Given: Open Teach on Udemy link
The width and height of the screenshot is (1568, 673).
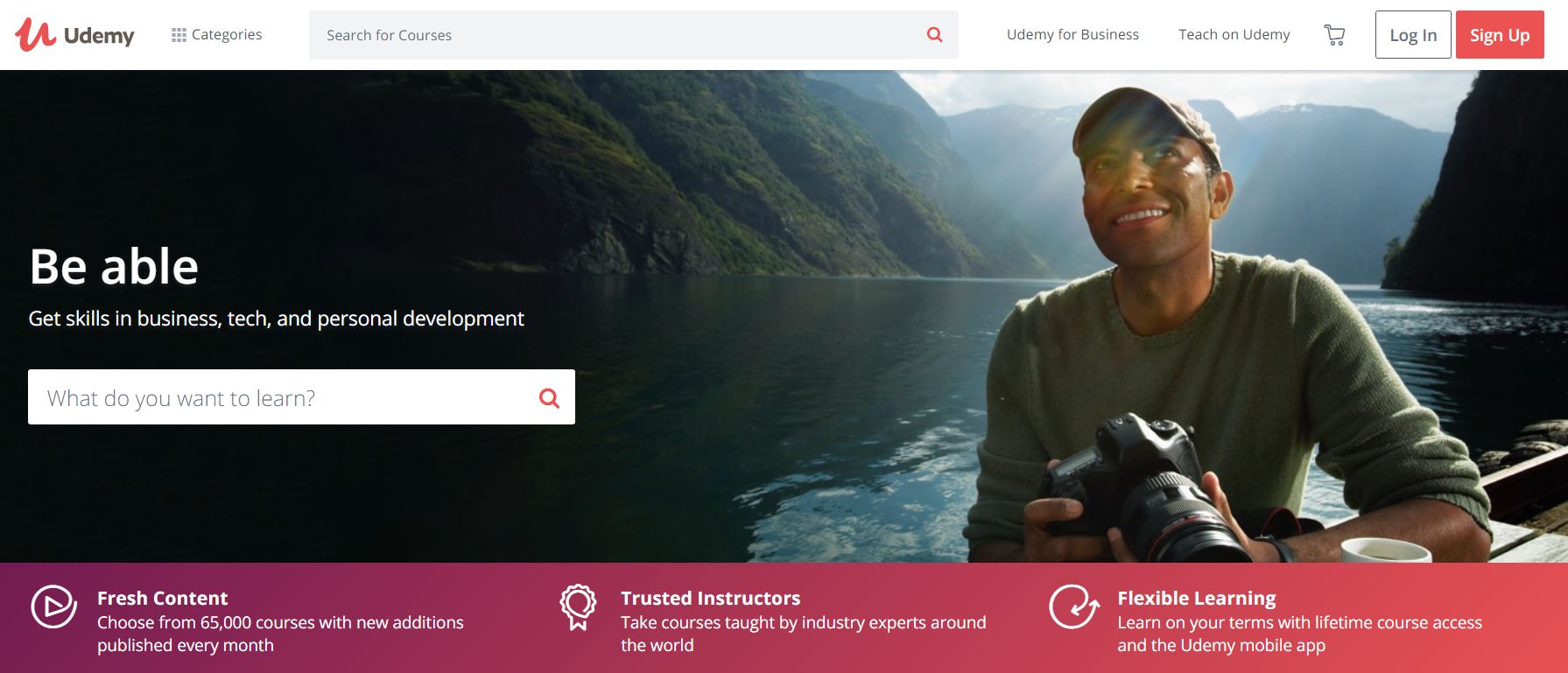Looking at the screenshot, I should [x=1234, y=35].
